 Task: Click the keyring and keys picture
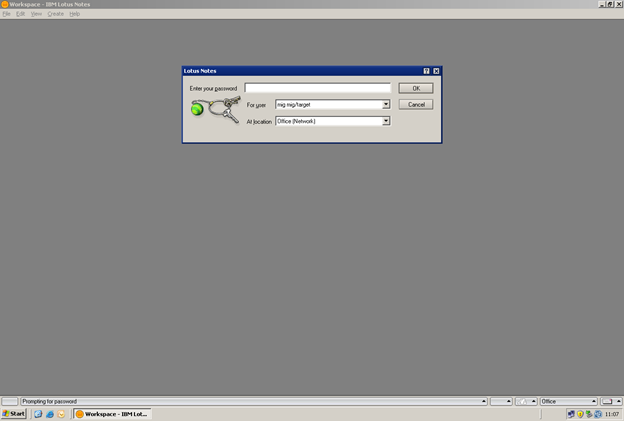click(216, 109)
